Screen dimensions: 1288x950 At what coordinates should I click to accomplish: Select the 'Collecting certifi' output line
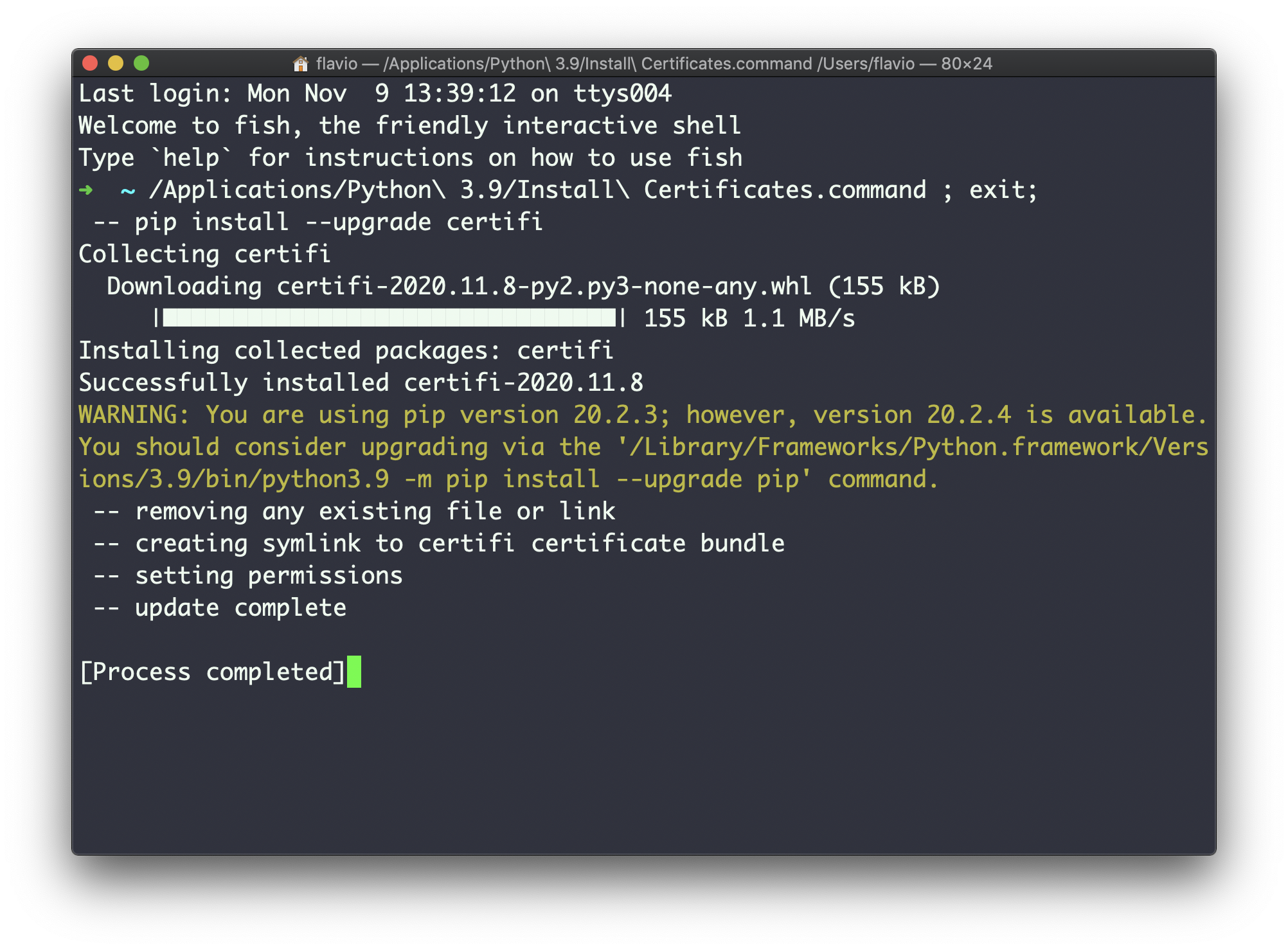pos(204,254)
